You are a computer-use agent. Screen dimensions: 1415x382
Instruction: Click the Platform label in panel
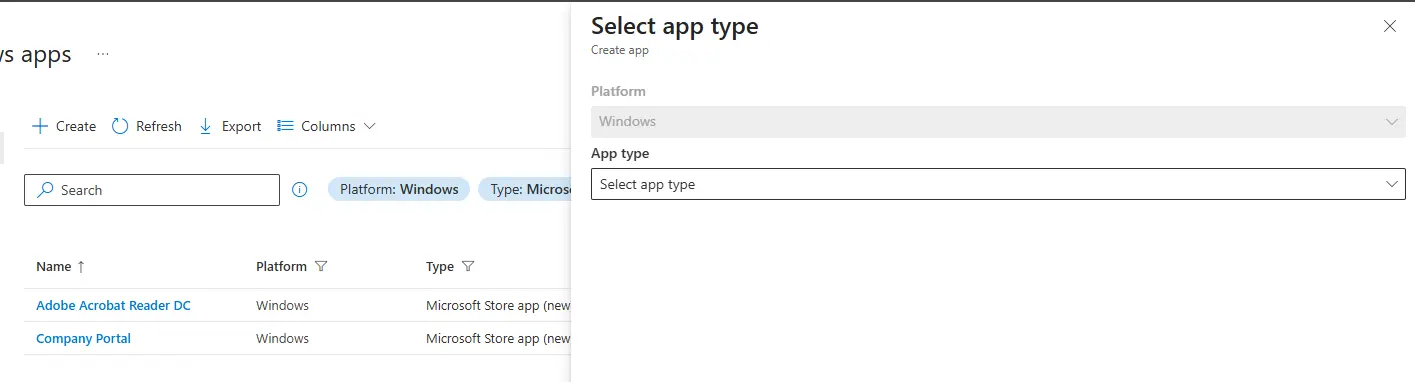[618, 91]
